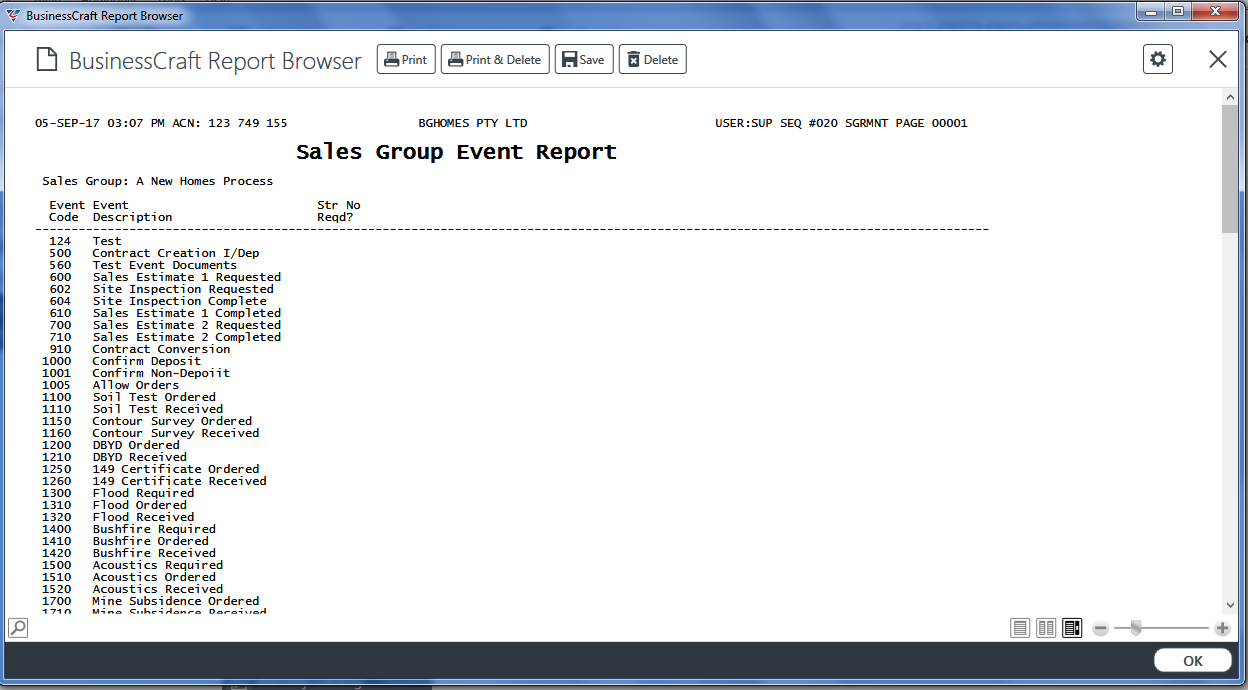Select the 'Contour Survey Ordered' row
Screen dimensions: 1248x690
click(172, 421)
